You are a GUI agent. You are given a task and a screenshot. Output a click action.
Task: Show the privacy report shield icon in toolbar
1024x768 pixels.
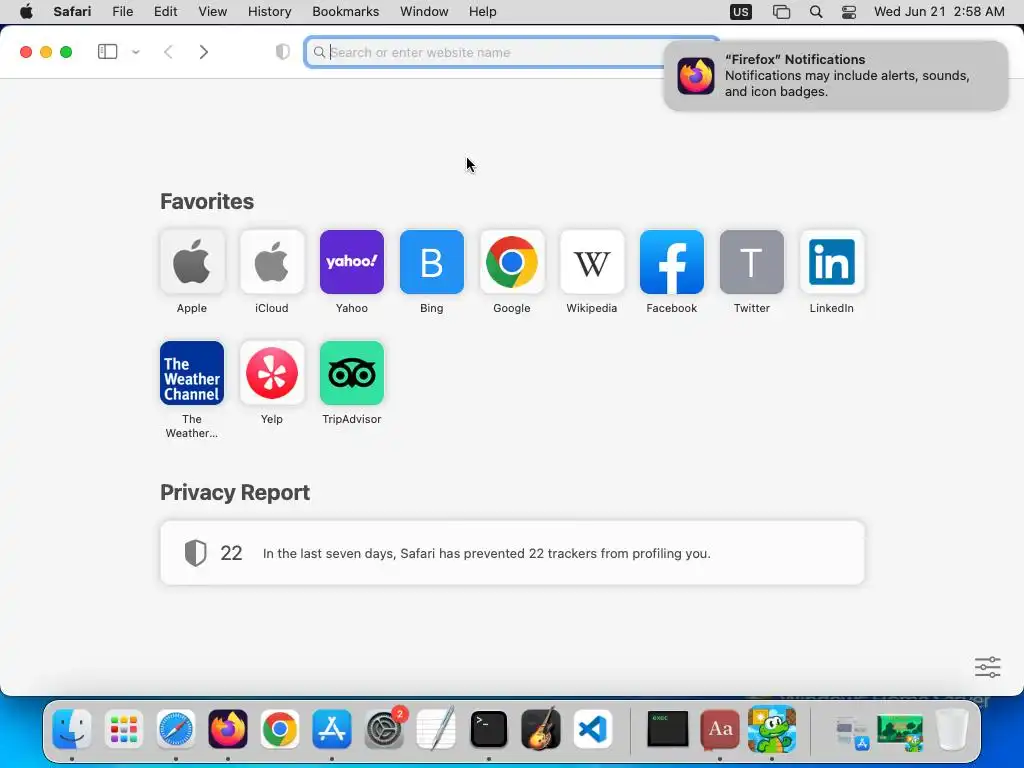(283, 52)
